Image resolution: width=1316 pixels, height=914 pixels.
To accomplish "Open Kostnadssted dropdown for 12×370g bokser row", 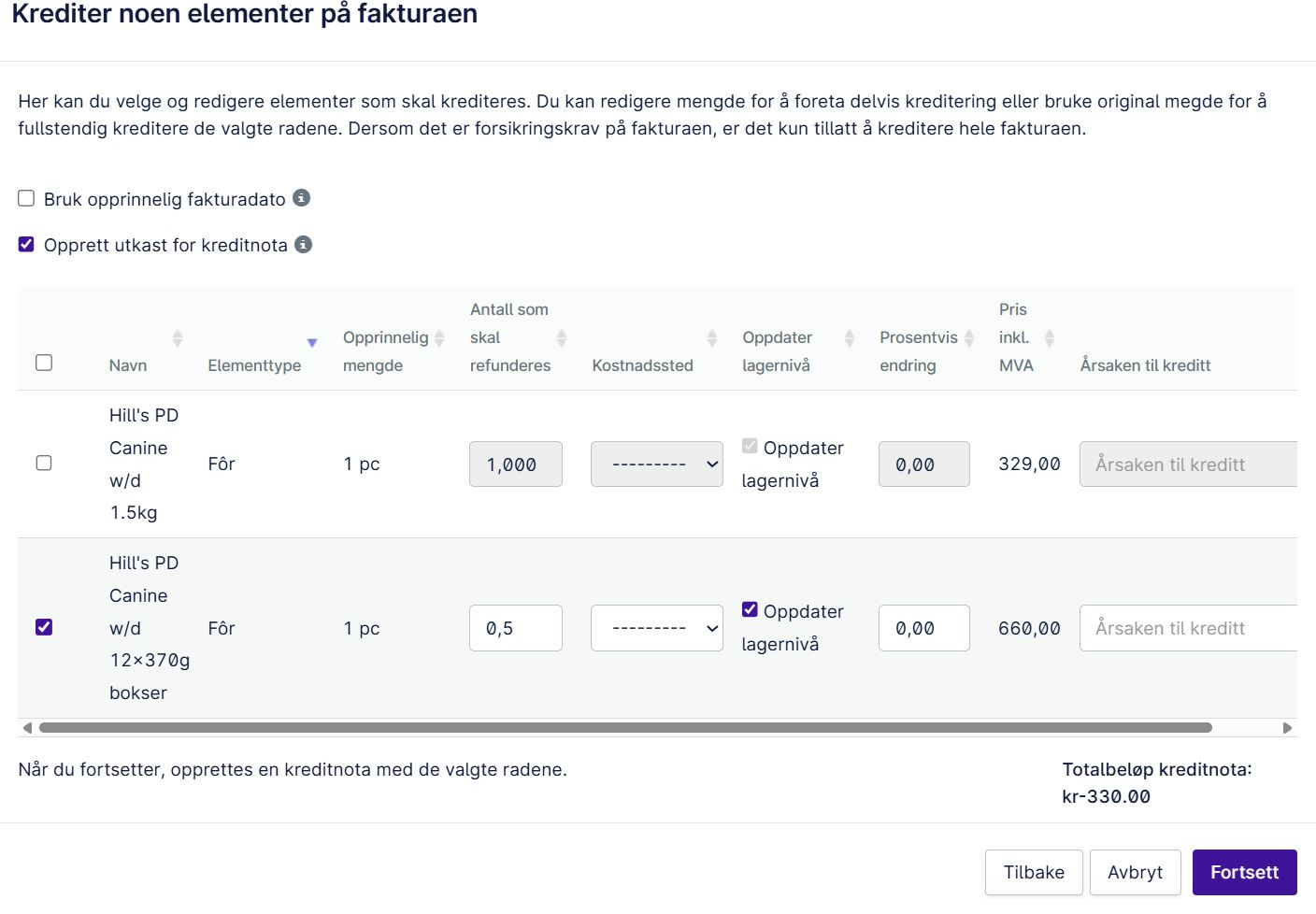I will [657, 628].
